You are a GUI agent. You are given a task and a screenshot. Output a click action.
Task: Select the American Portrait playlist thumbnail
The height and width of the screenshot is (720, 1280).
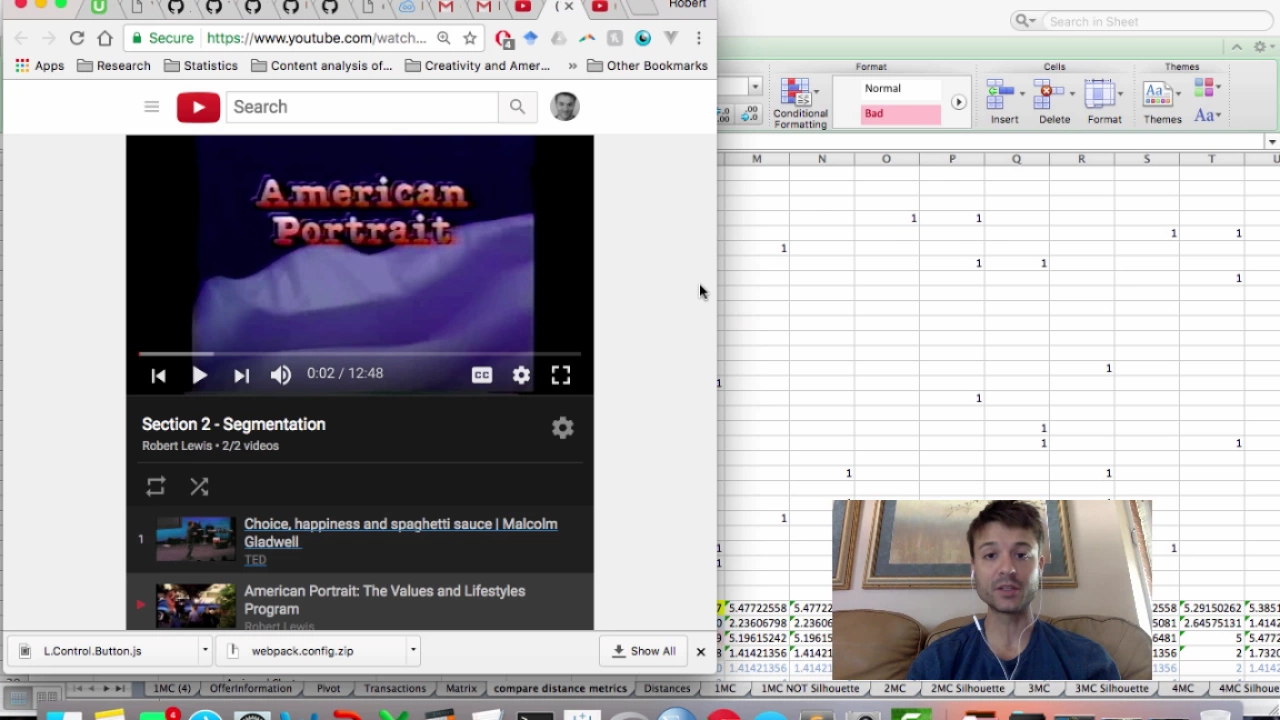tap(195, 606)
